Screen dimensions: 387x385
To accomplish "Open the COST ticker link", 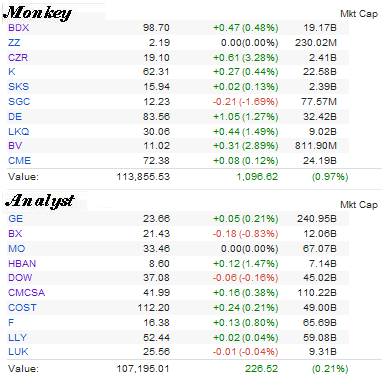I will [x=22, y=308].
